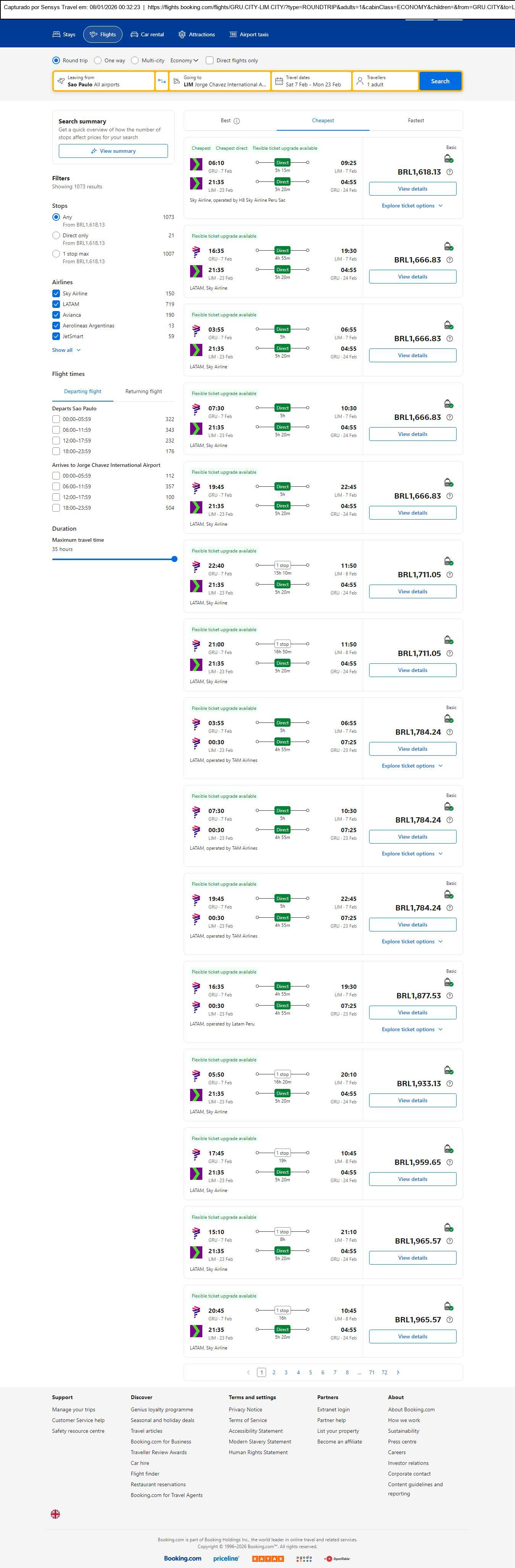Click the maximum travel time slider handle
The width and height of the screenshot is (515, 1568).
tap(174, 559)
